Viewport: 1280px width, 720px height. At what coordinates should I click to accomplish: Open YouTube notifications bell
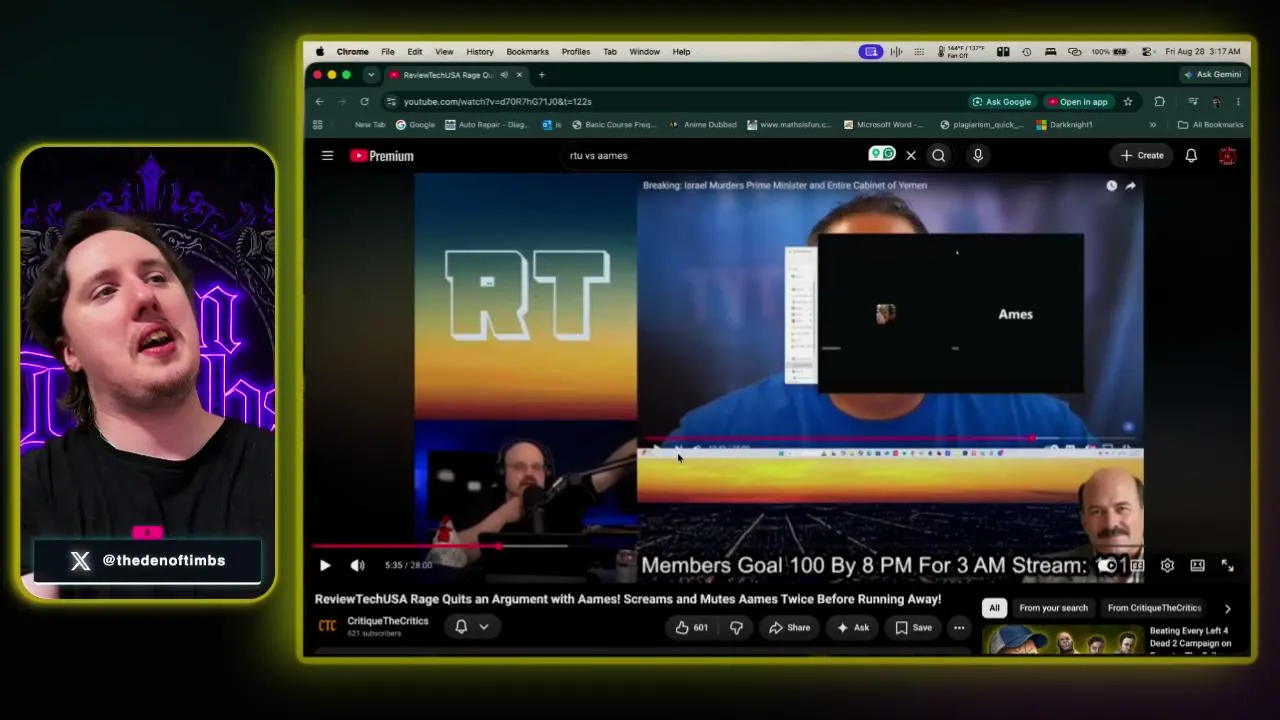tap(1191, 155)
